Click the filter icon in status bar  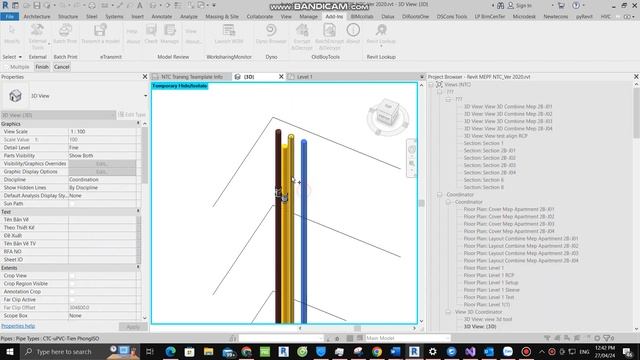coord(607,338)
